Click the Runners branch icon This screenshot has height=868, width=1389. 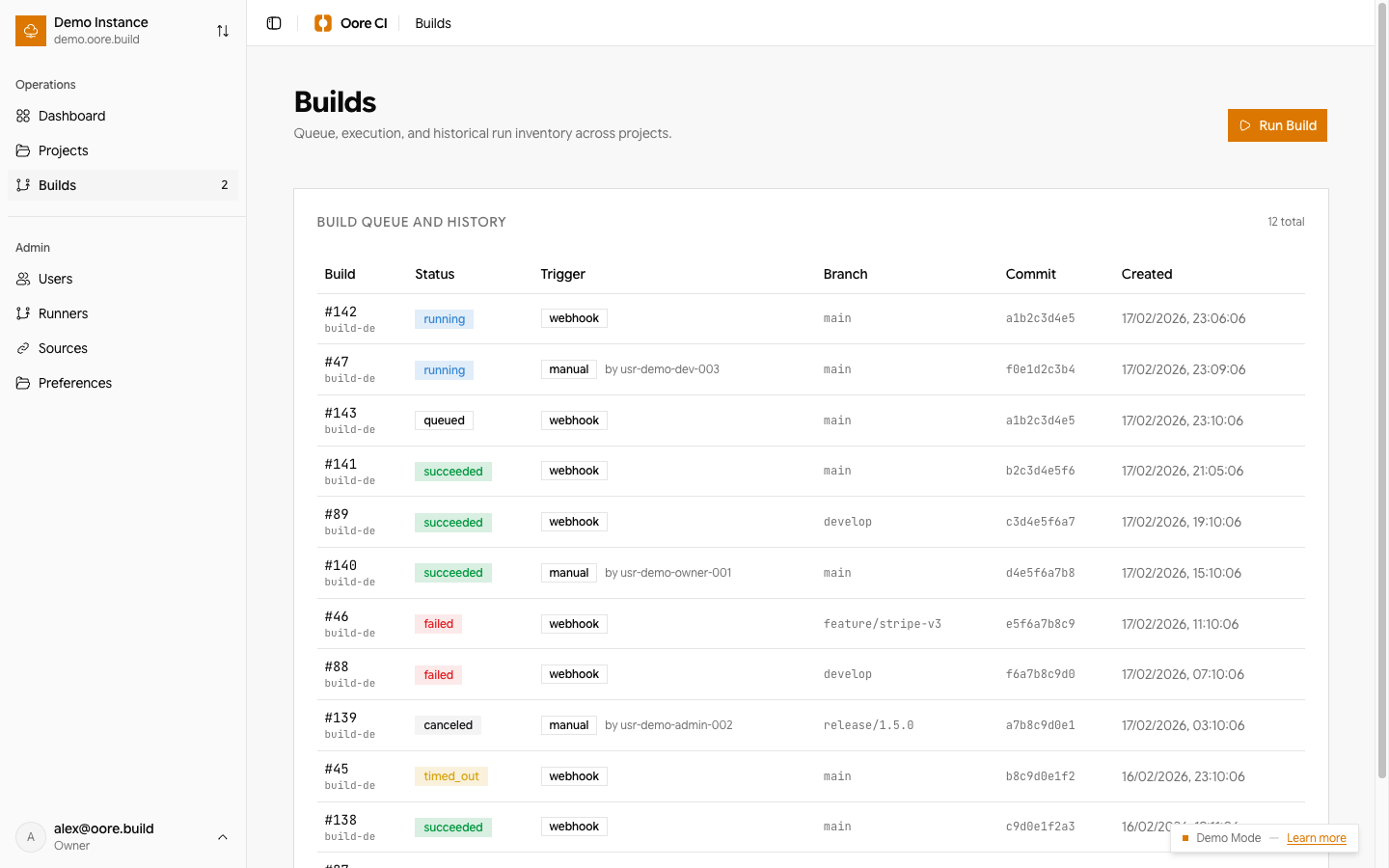click(23, 313)
